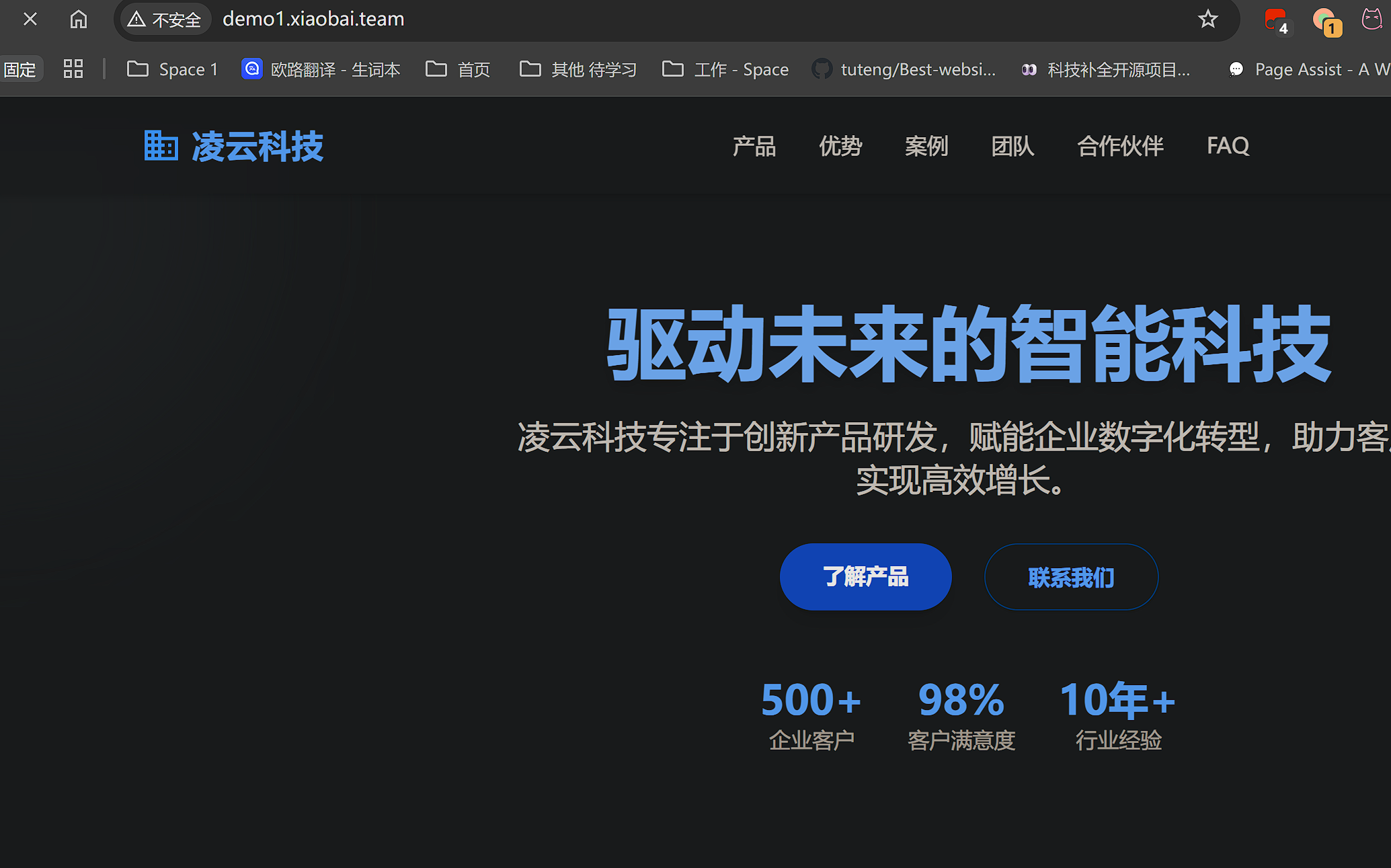The image size is (1391, 868).
Task: Open the red extension with badge 4
Action: pos(1275,20)
